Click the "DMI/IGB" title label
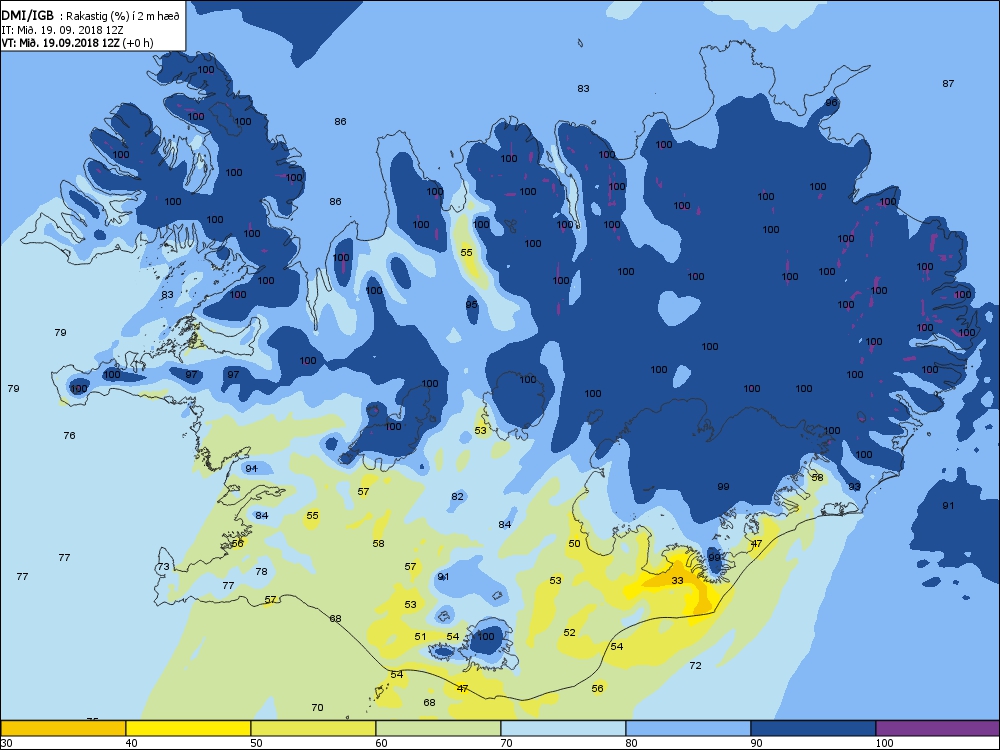 [x=27, y=16]
